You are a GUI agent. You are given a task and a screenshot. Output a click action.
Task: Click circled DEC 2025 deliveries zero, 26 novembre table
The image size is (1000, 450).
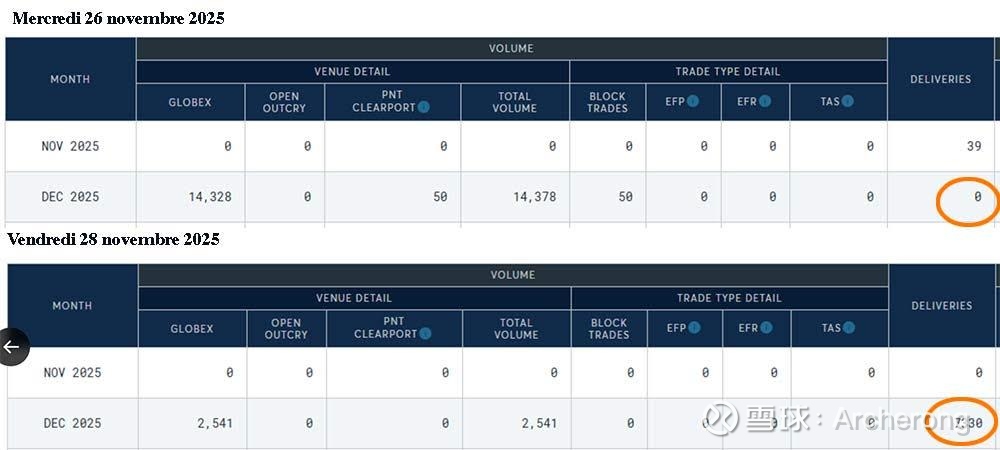coord(977,197)
